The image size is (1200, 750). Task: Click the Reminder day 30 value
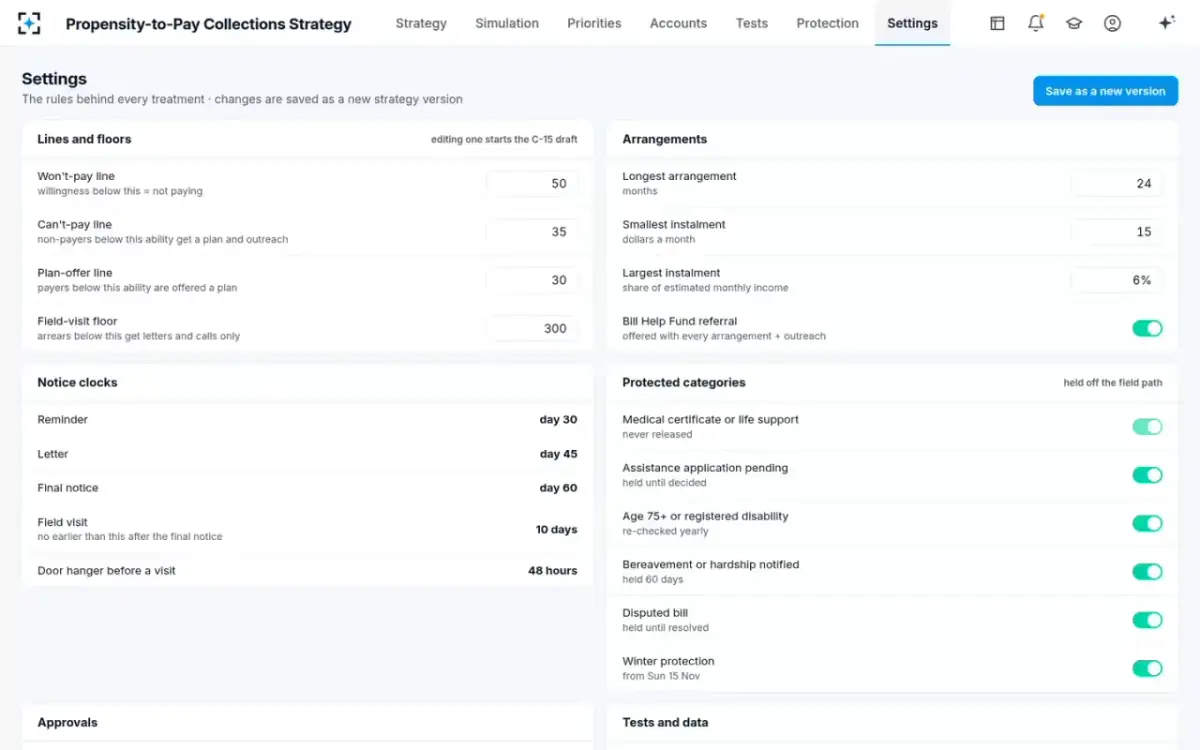[x=558, y=420]
